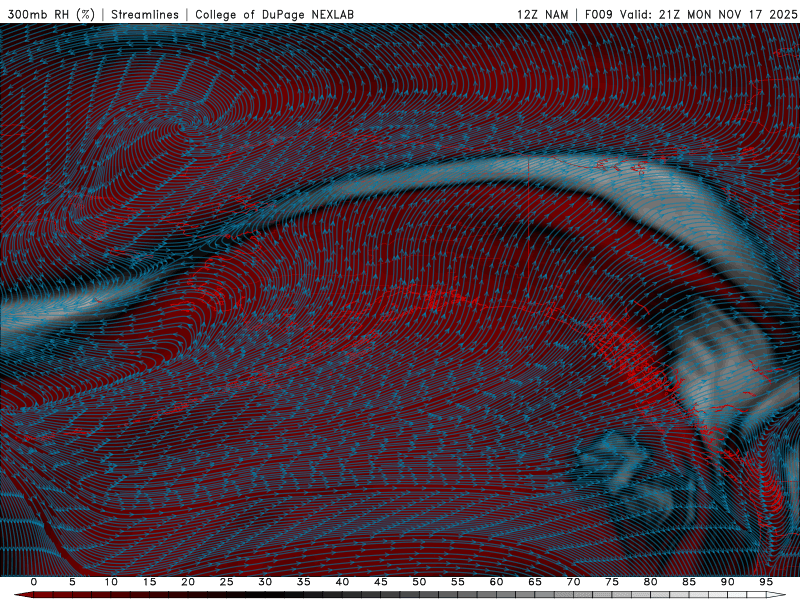
Task: Click the '12Z NAM' model label
Action: (x=543, y=14)
